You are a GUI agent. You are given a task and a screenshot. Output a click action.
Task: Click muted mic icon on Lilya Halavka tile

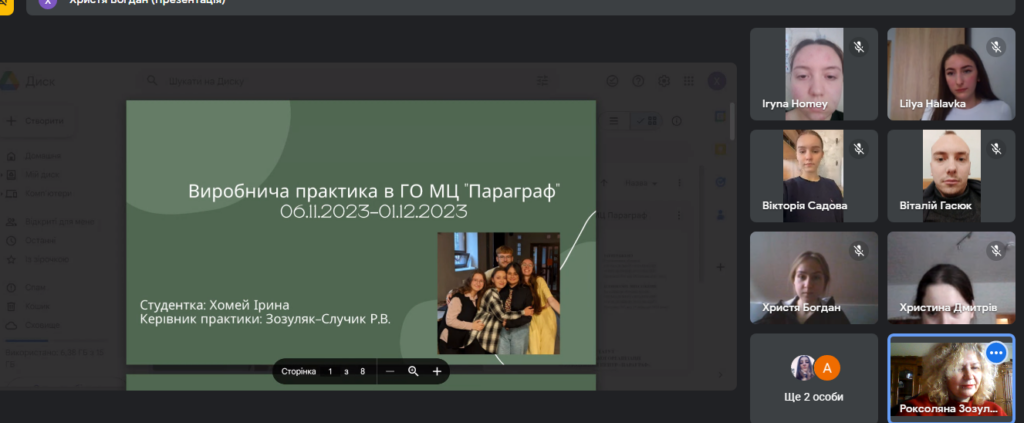995,47
